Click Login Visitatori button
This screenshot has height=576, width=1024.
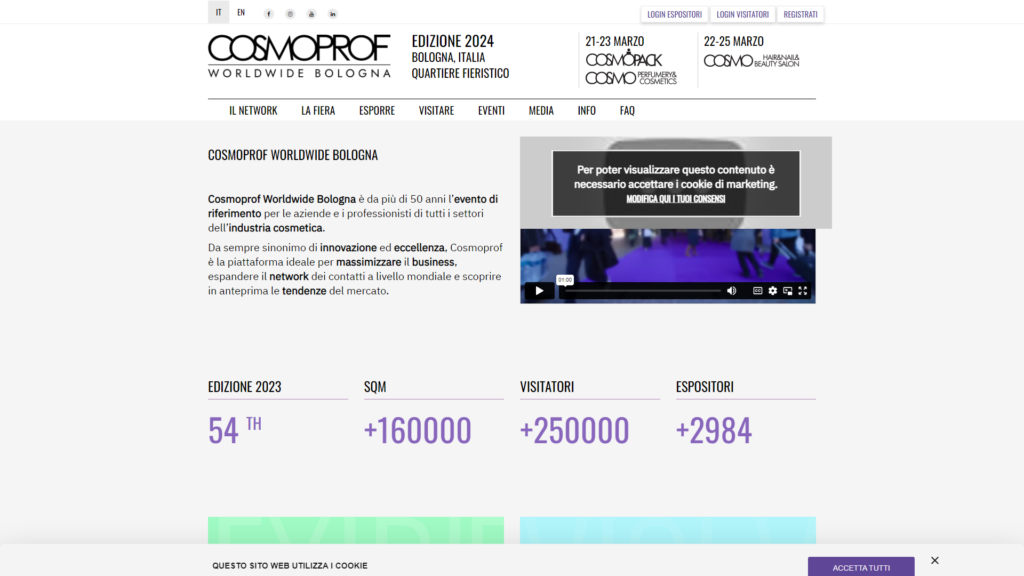point(743,14)
